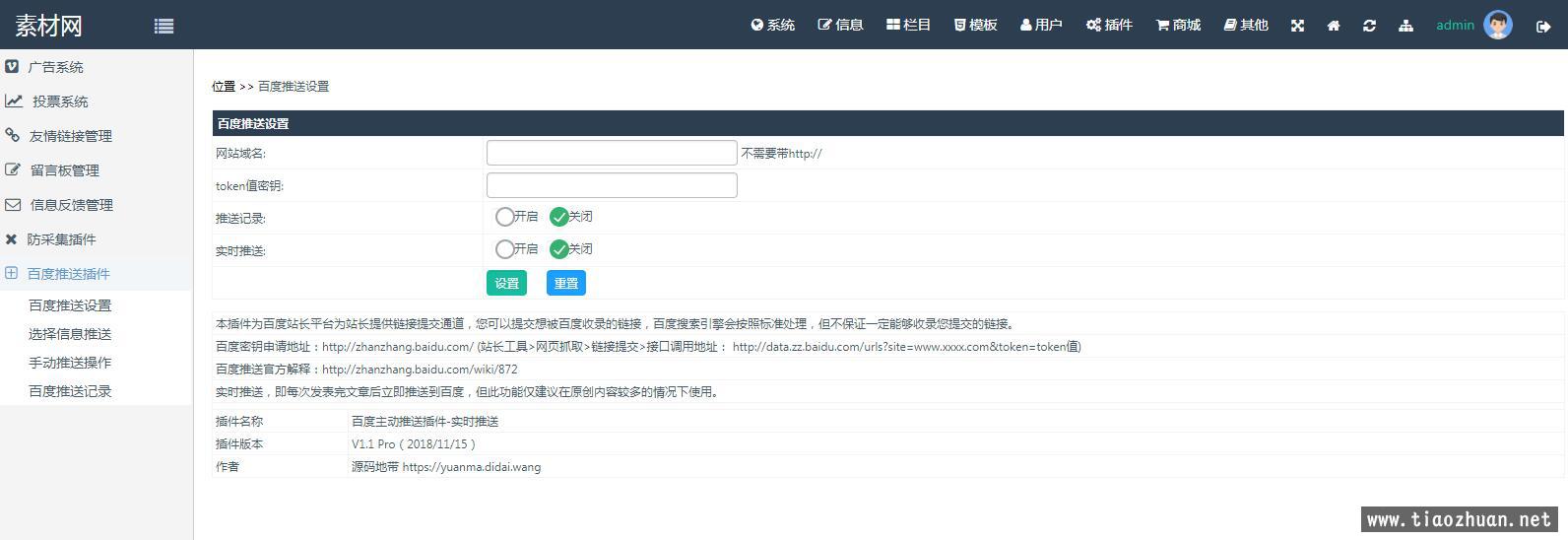Expand the 防采集插件 sidebar item
1568x540 pixels.
tap(61, 239)
